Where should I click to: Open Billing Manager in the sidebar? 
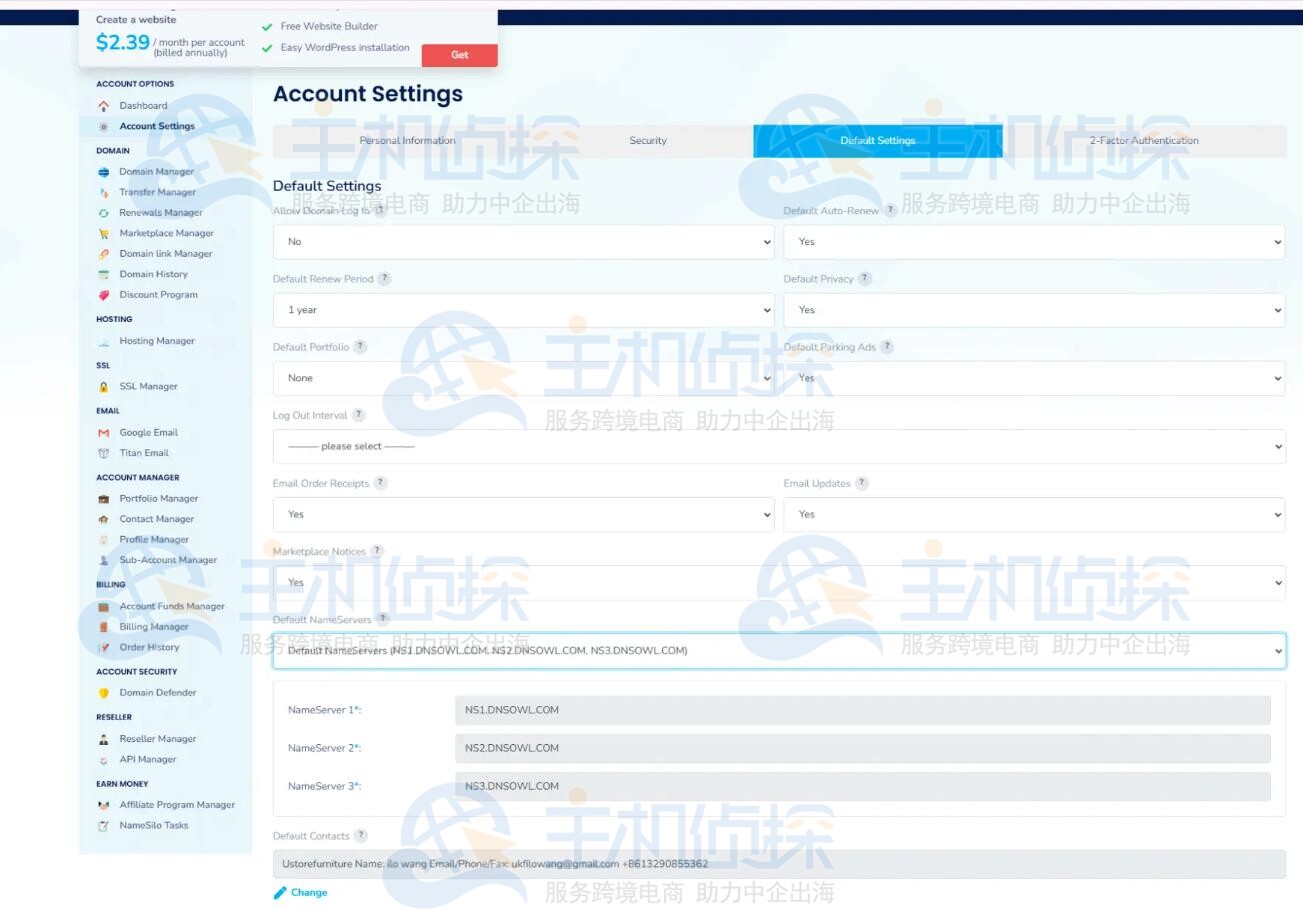(x=154, y=627)
